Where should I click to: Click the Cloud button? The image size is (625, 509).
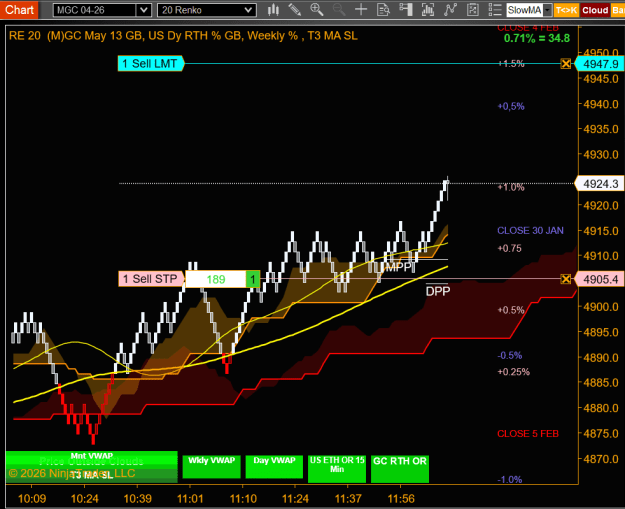595,10
